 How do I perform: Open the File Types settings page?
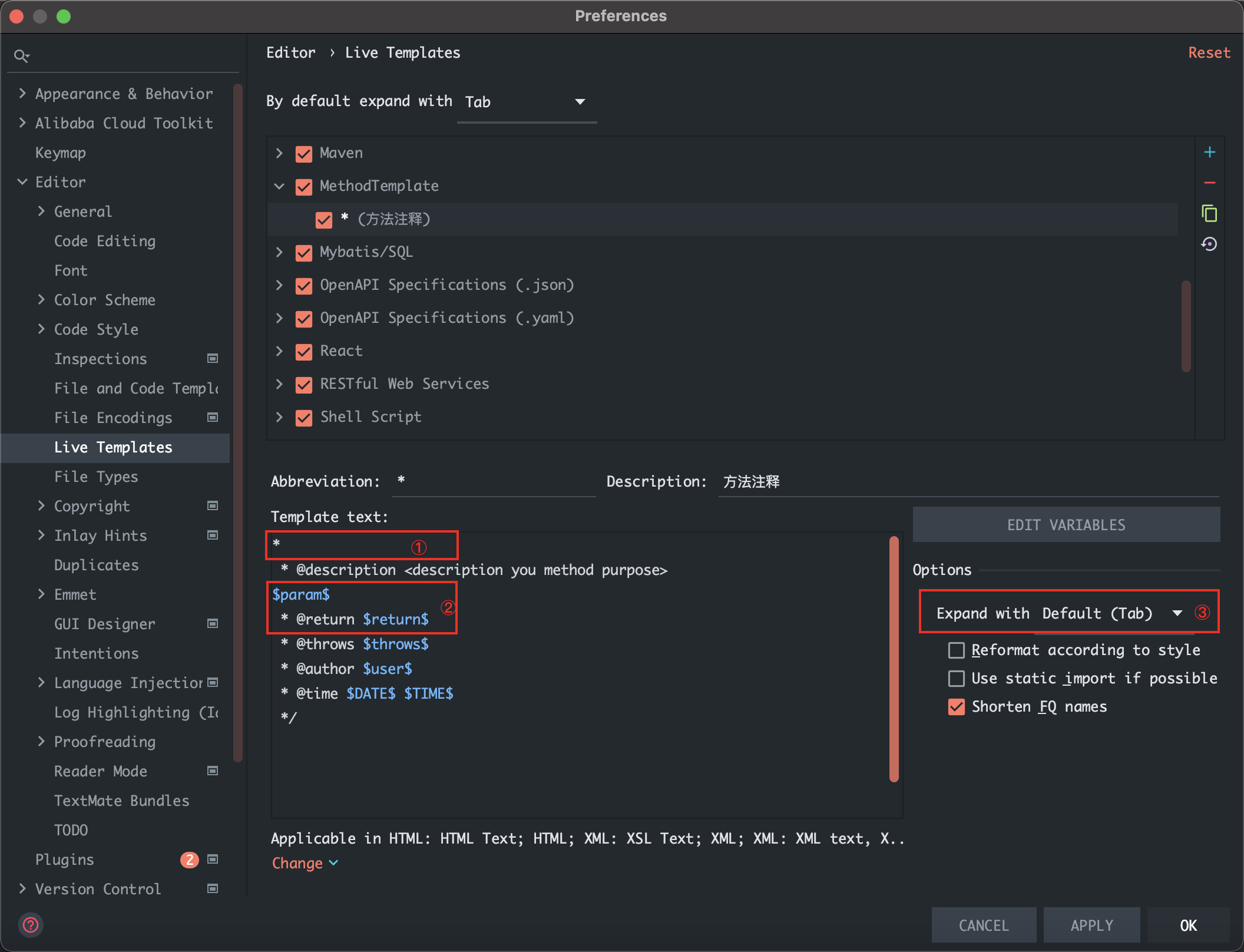[96, 477]
